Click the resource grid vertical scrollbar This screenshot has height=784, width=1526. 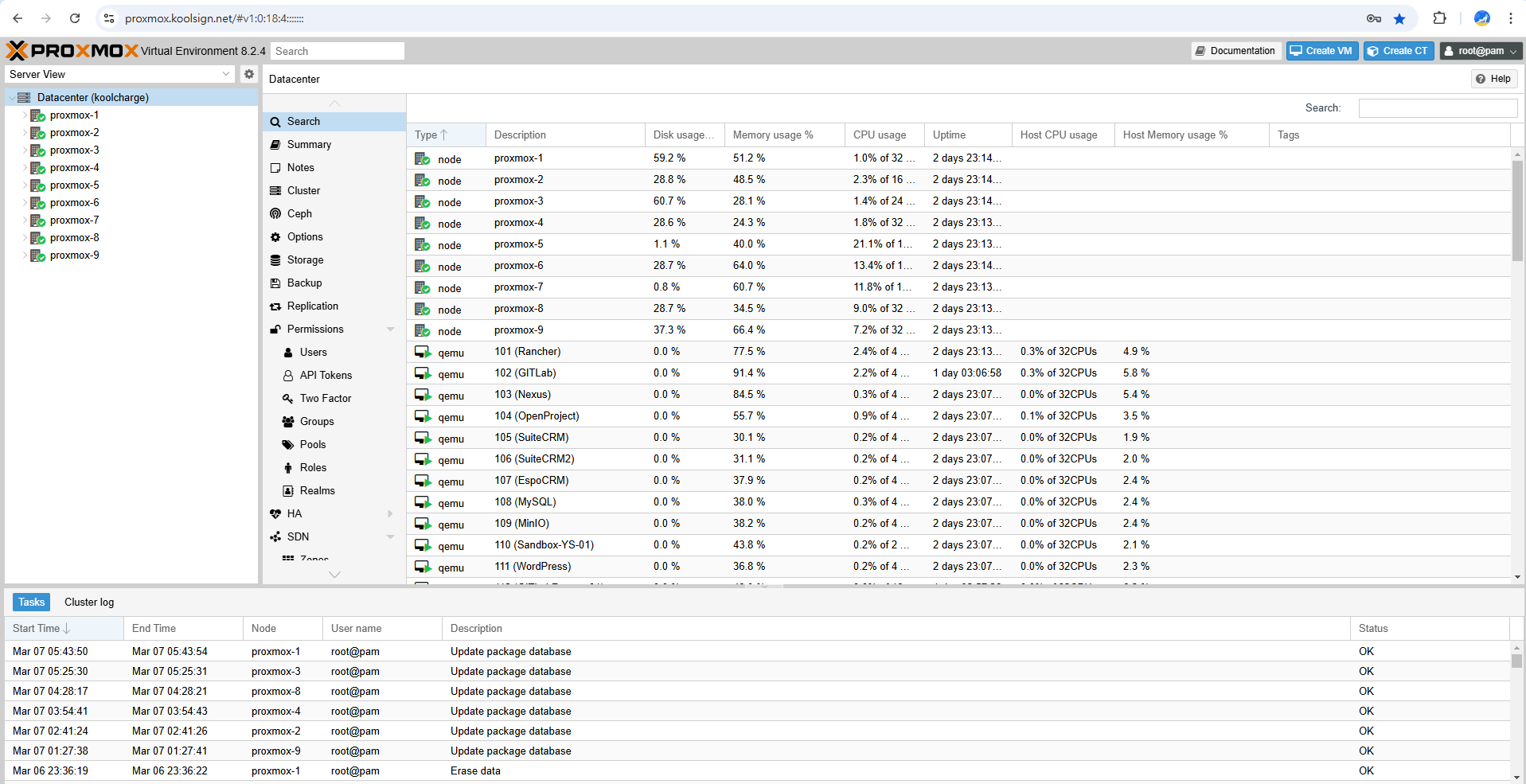click(x=1517, y=211)
